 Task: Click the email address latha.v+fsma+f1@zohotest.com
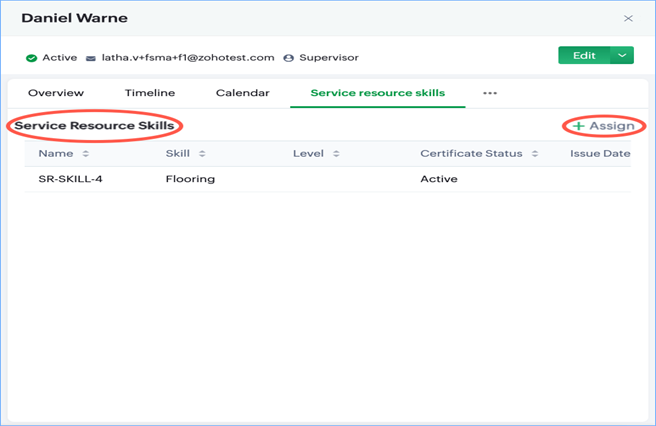(x=188, y=58)
